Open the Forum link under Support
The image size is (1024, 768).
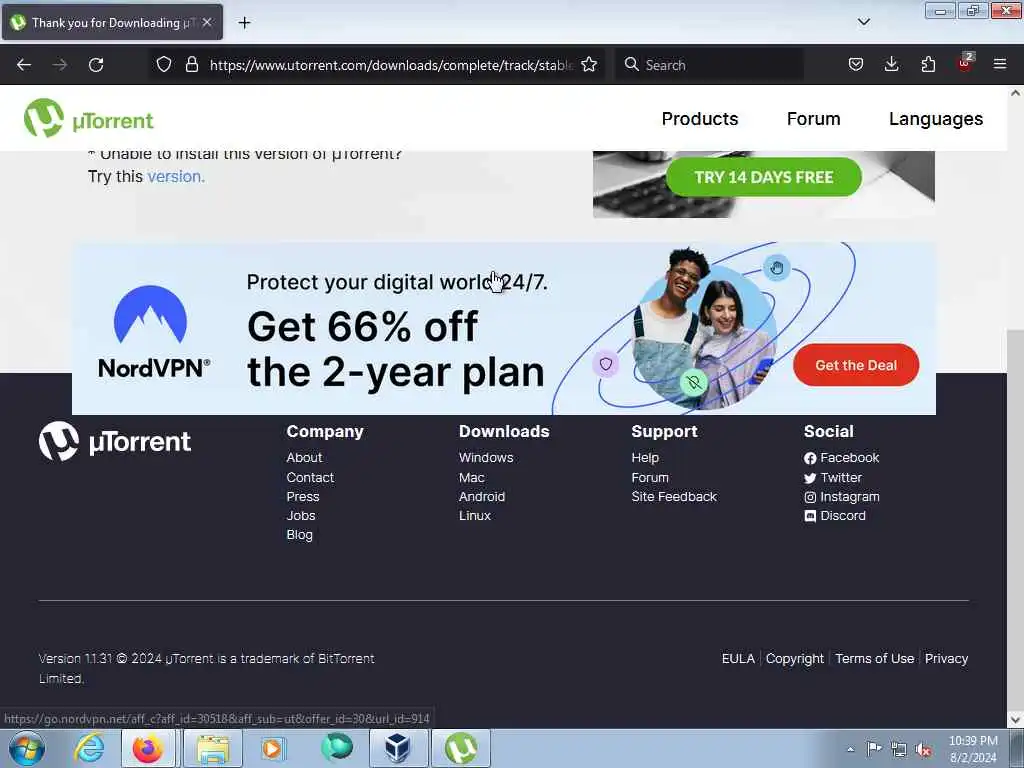[650, 477]
